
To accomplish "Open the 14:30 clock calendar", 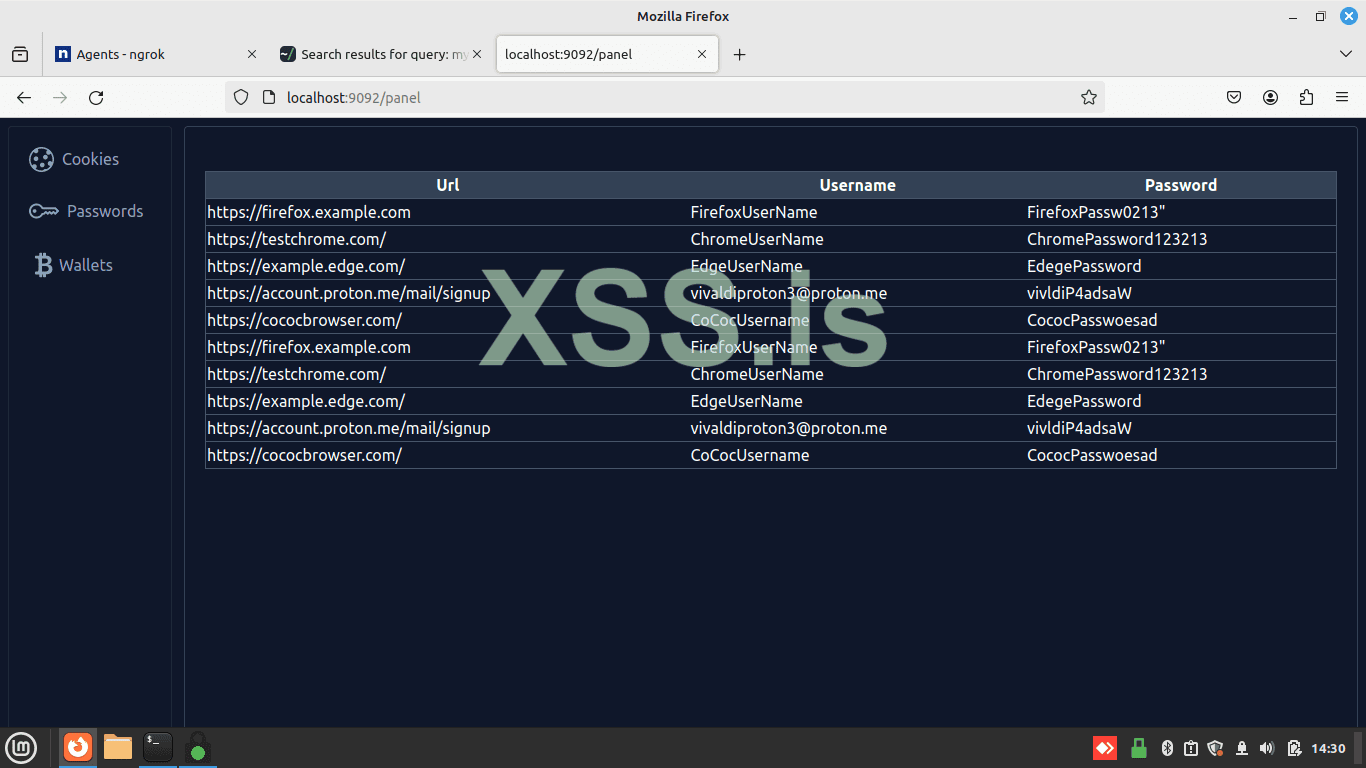I will (x=1328, y=748).
